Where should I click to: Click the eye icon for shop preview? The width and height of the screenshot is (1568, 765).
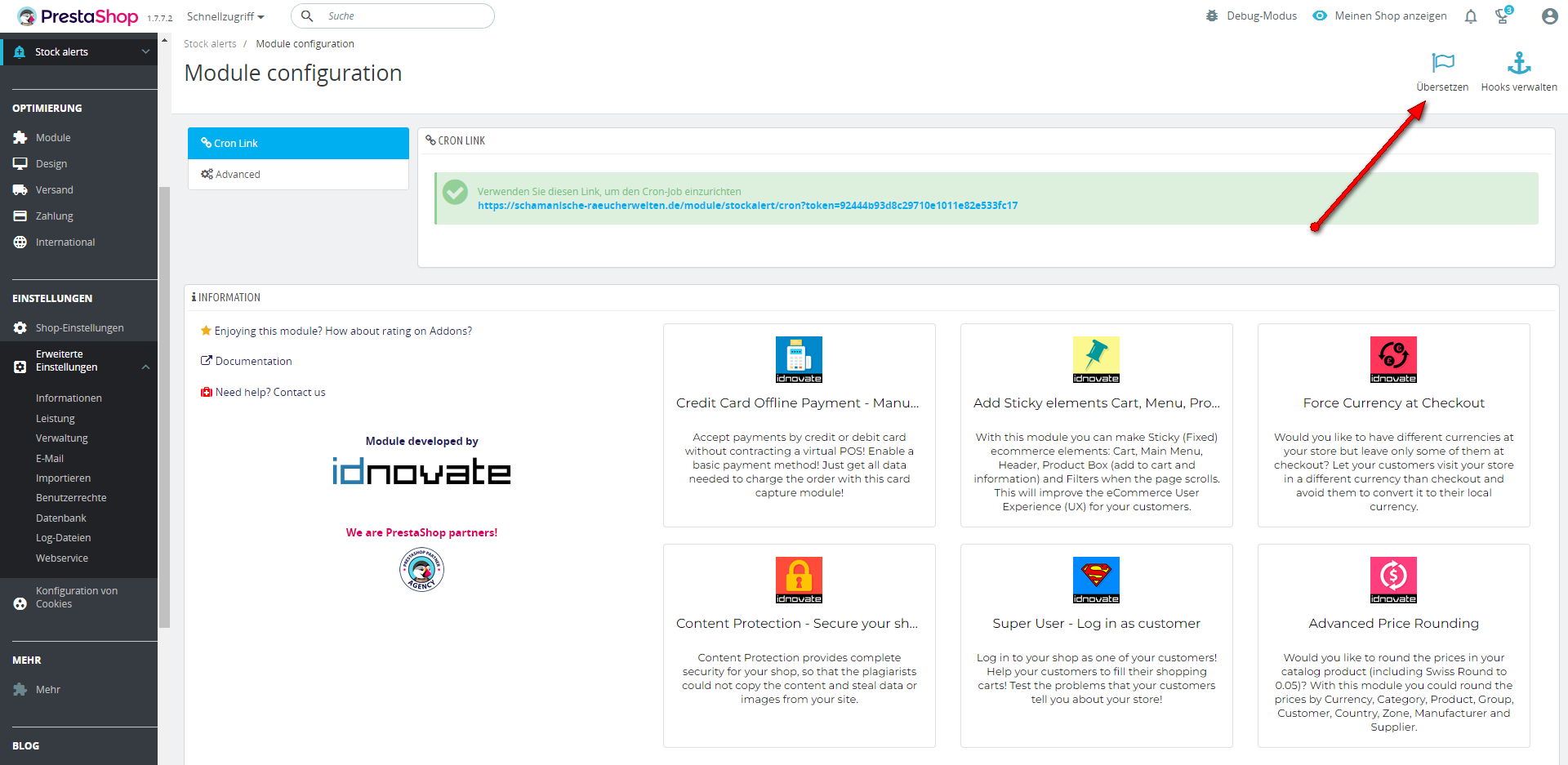1320,16
